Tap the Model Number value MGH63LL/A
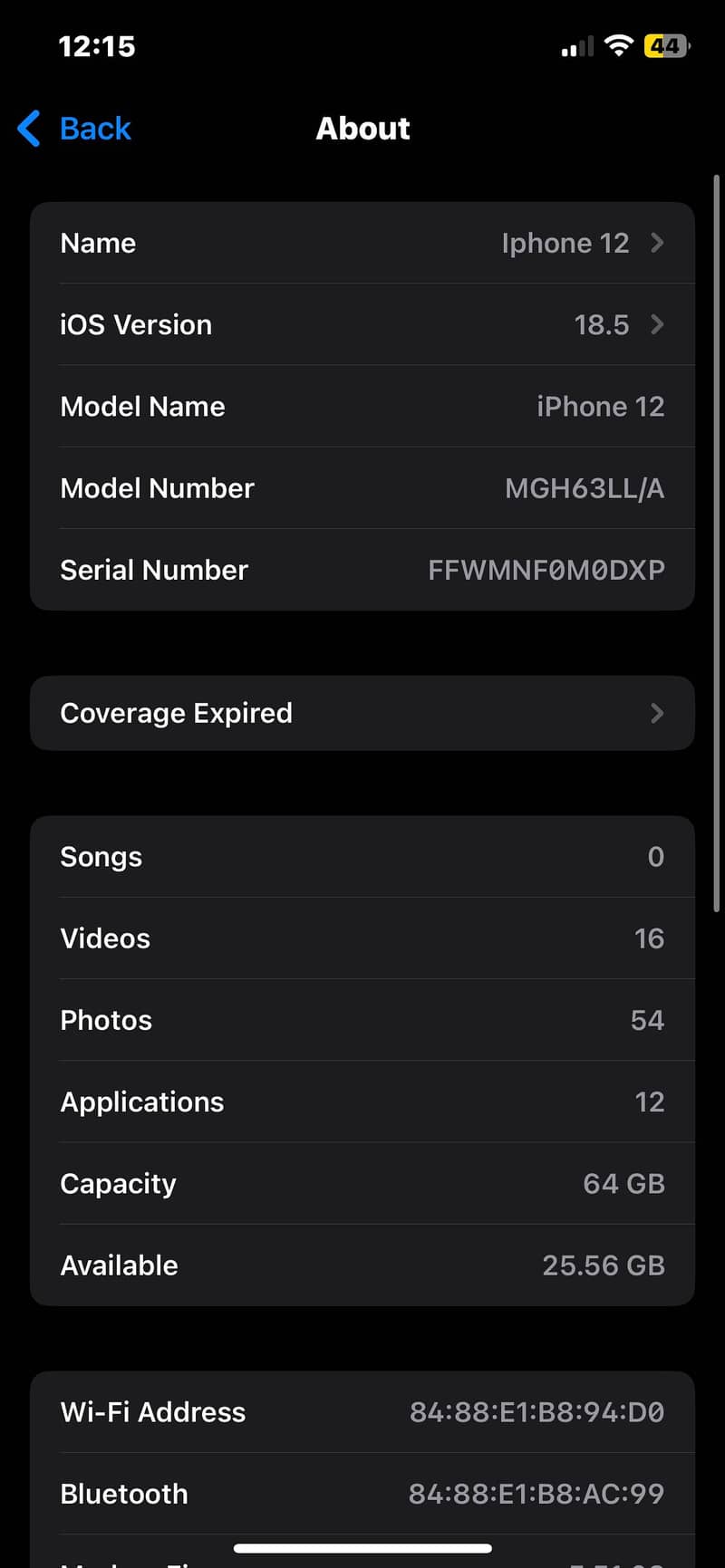 click(585, 488)
